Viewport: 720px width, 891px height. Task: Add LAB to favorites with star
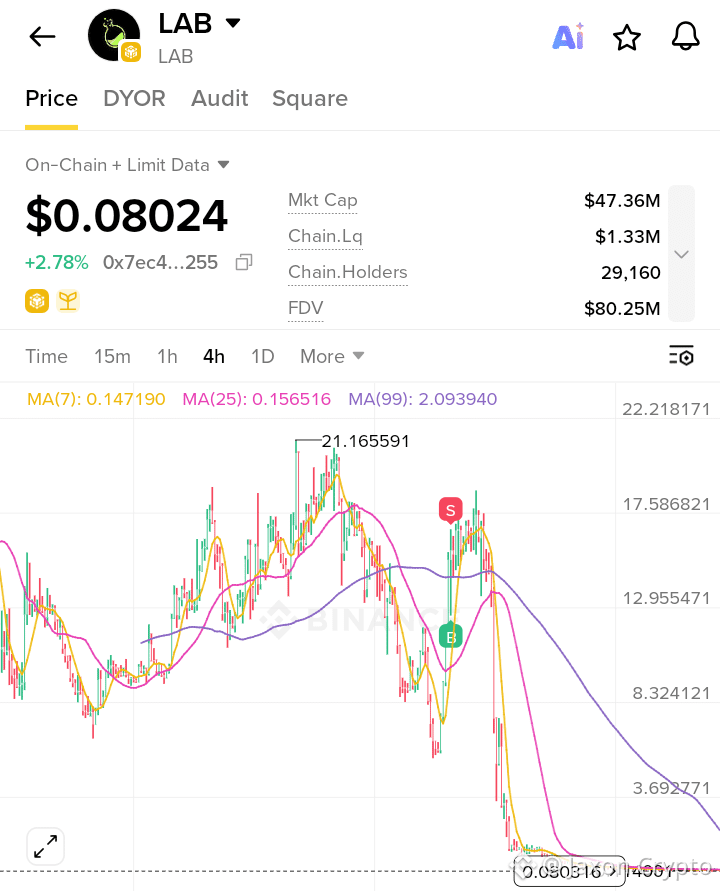click(627, 38)
